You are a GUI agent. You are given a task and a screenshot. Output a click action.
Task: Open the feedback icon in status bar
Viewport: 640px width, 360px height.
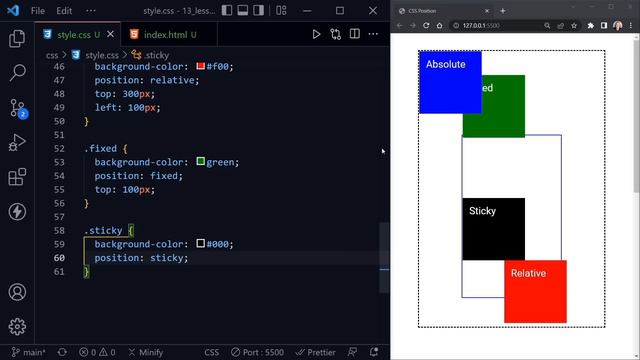click(x=352, y=352)
